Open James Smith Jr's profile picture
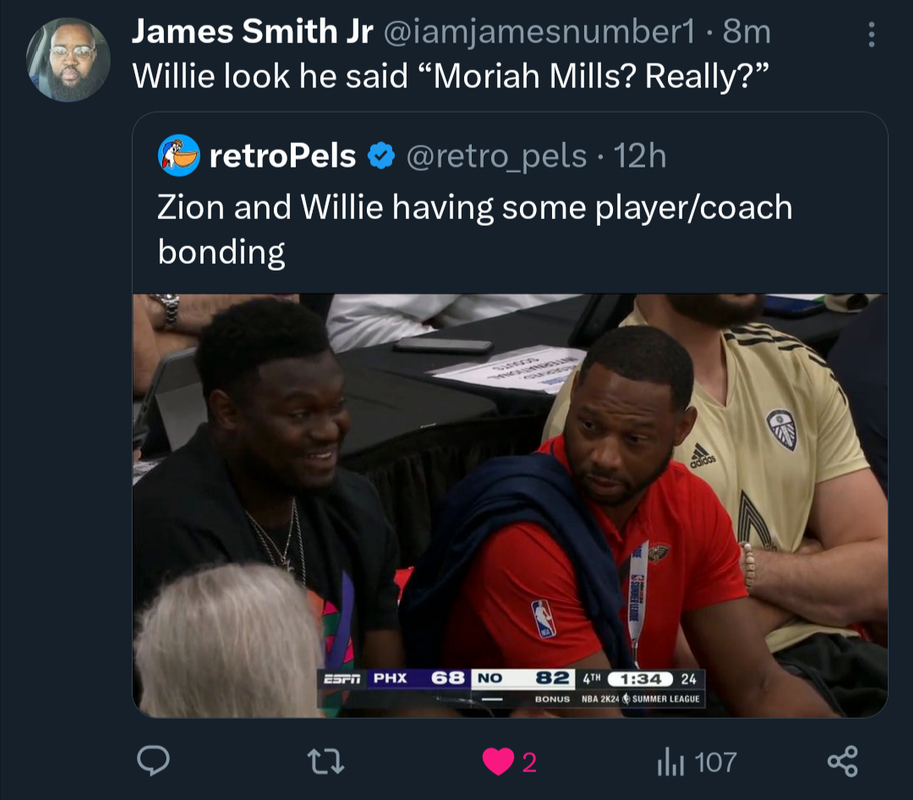The height and width of the screenshot is (800, 913). (68, 59)
